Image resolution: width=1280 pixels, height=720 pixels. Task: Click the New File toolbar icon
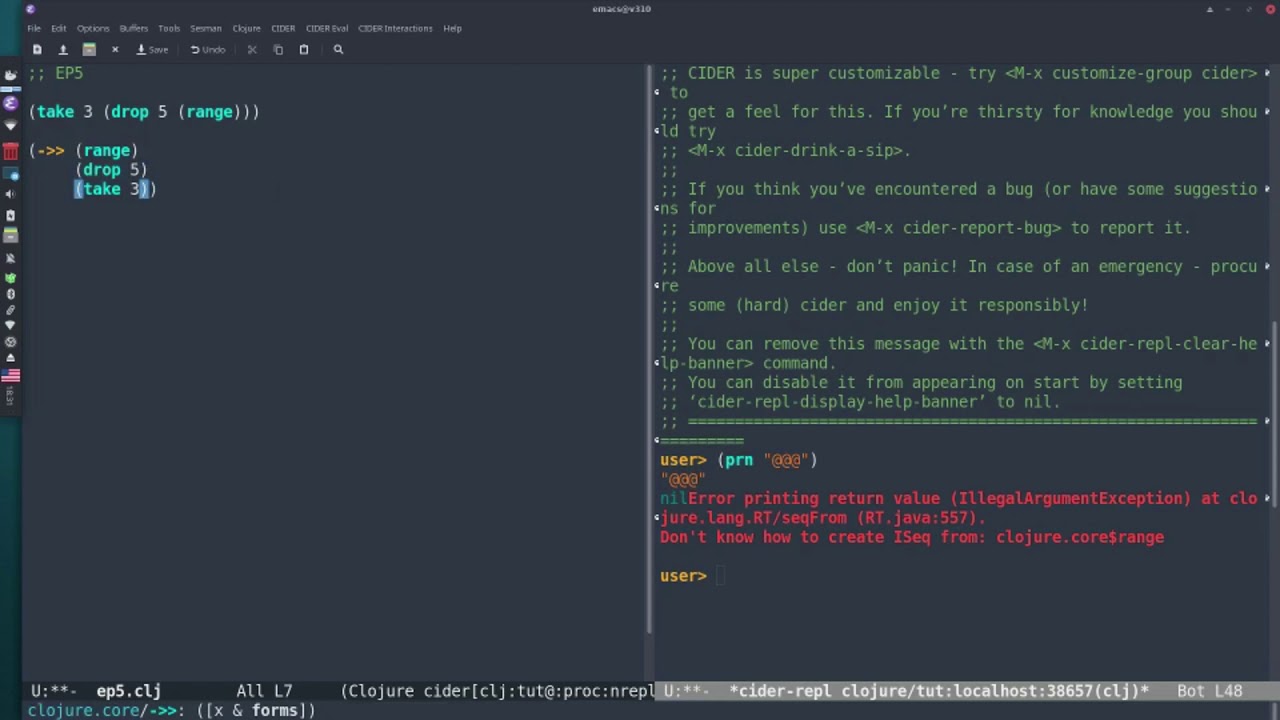[37, 49]
